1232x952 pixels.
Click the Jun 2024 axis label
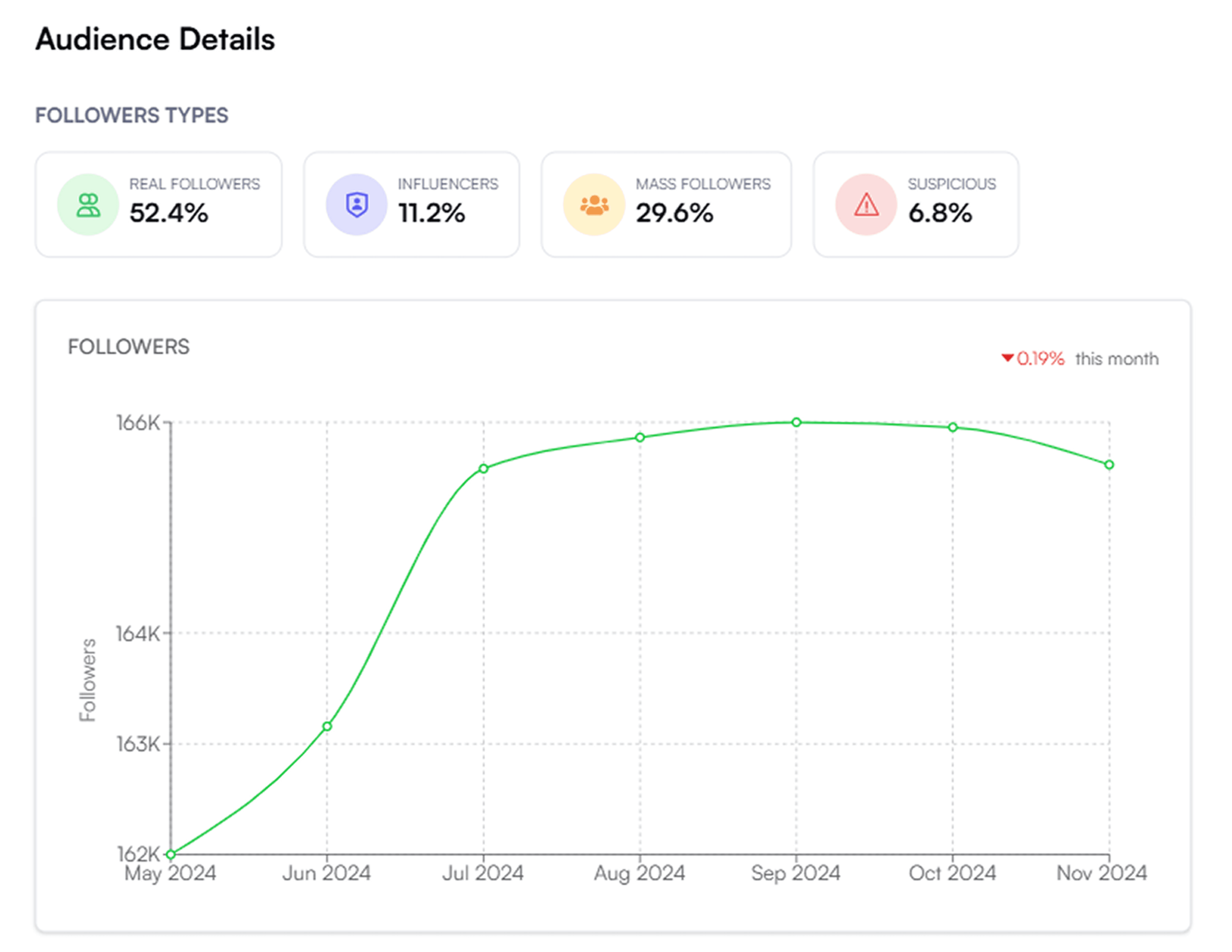327,874
